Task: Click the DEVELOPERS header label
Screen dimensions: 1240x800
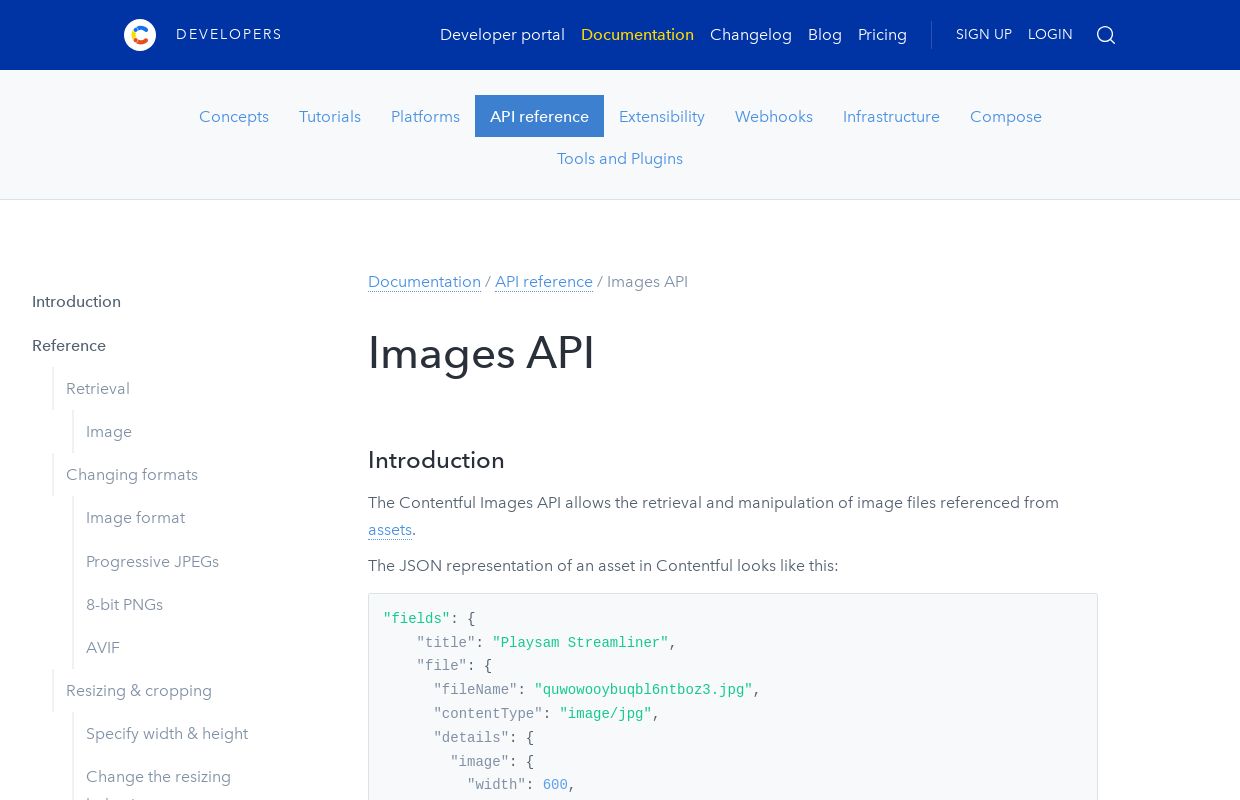Action: point(229,35)
